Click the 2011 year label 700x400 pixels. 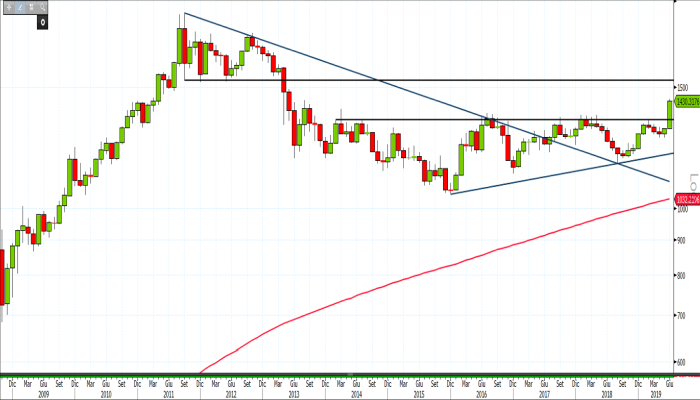point(168,395)
